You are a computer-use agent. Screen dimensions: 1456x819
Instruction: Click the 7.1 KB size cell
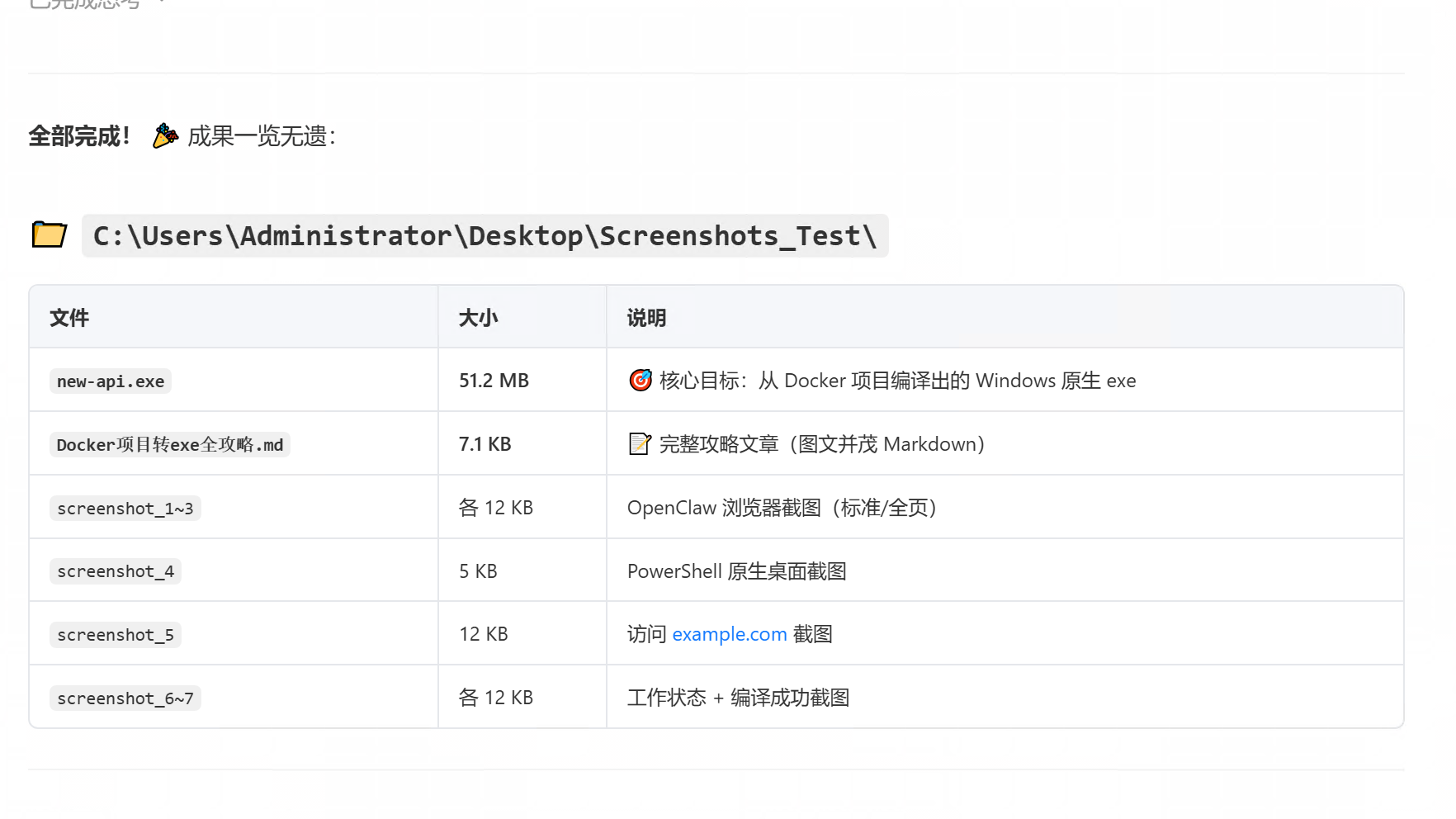pyautogui.click(x=485, y=444)
